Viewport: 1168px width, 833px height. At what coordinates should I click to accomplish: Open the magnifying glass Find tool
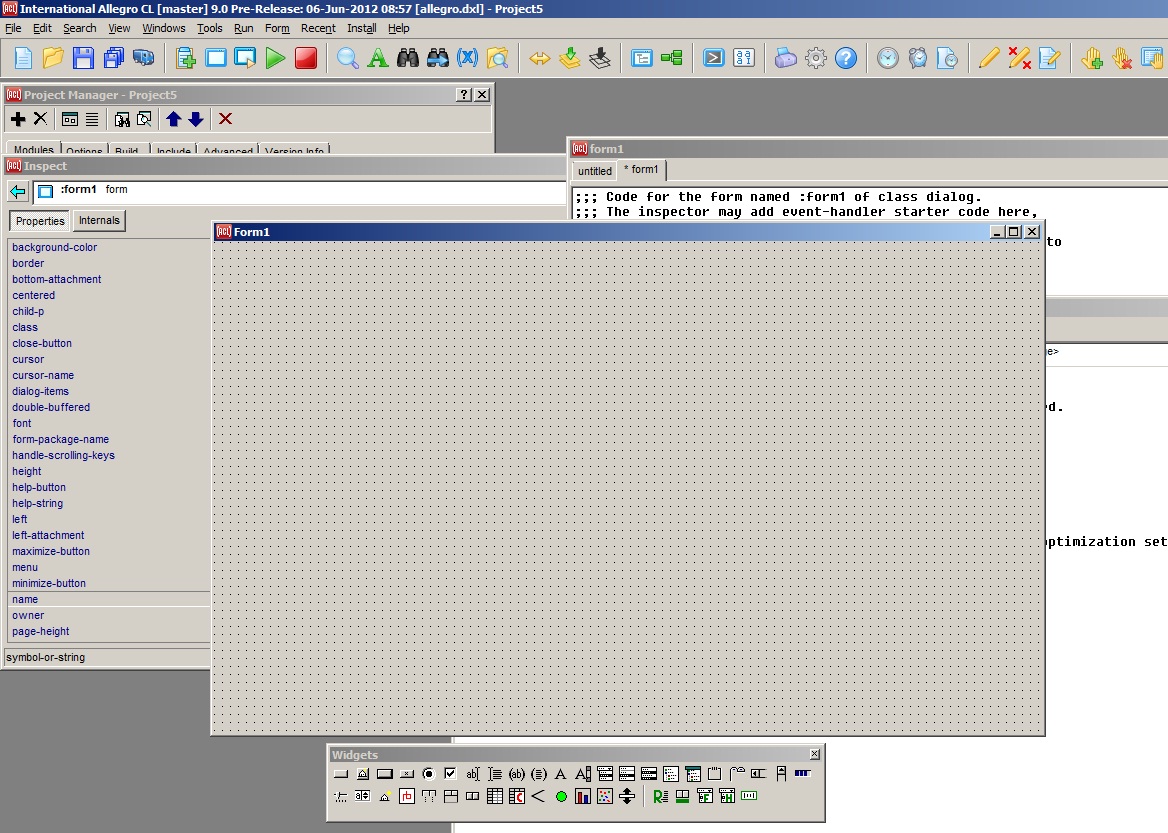347,58
